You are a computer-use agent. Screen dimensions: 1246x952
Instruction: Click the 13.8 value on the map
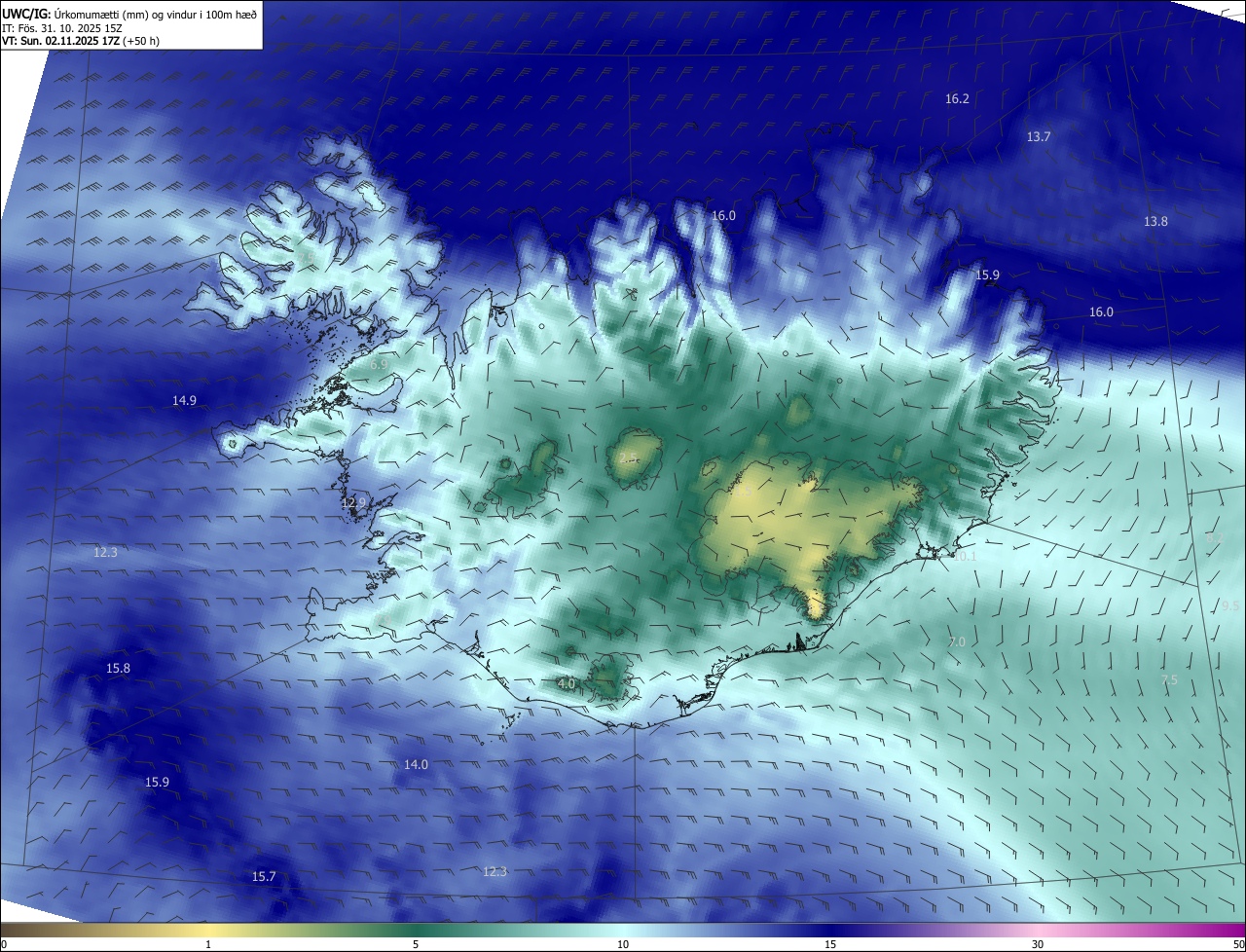click(1155, 222)
